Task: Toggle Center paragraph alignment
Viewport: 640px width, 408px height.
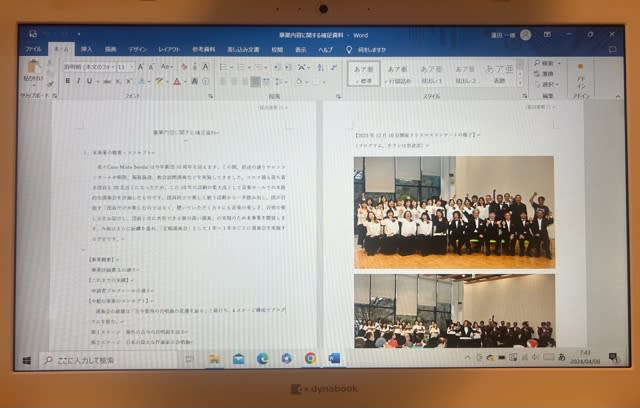Action: pos(234,81)
